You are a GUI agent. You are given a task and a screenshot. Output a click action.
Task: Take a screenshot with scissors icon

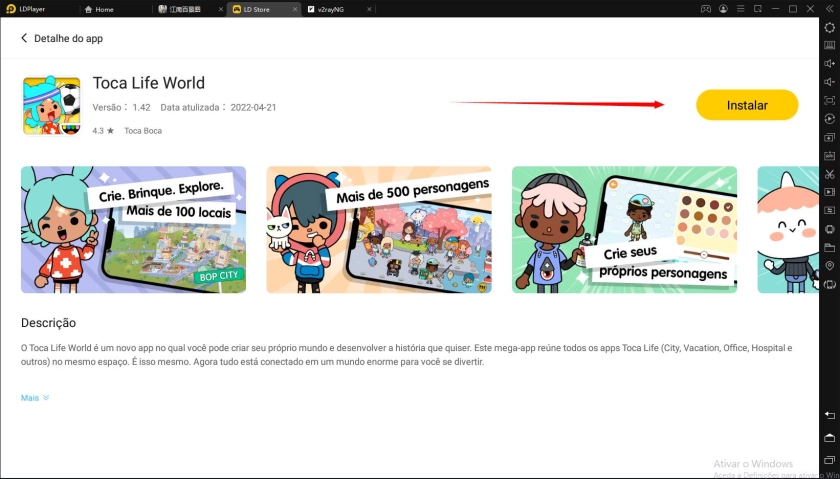pyautogui.click(x=829, y=174)
